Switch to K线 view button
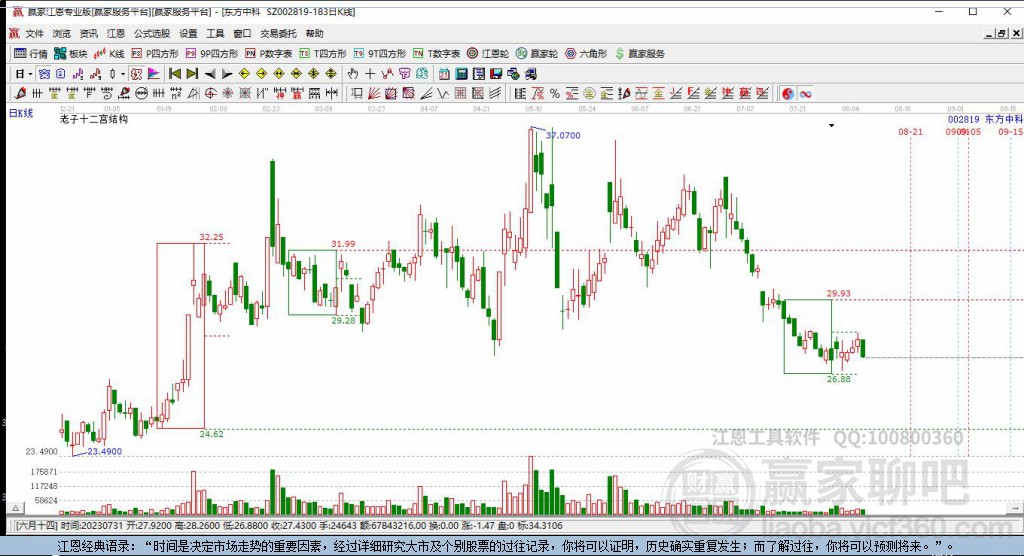The image size is (1024, 556). 109,54
